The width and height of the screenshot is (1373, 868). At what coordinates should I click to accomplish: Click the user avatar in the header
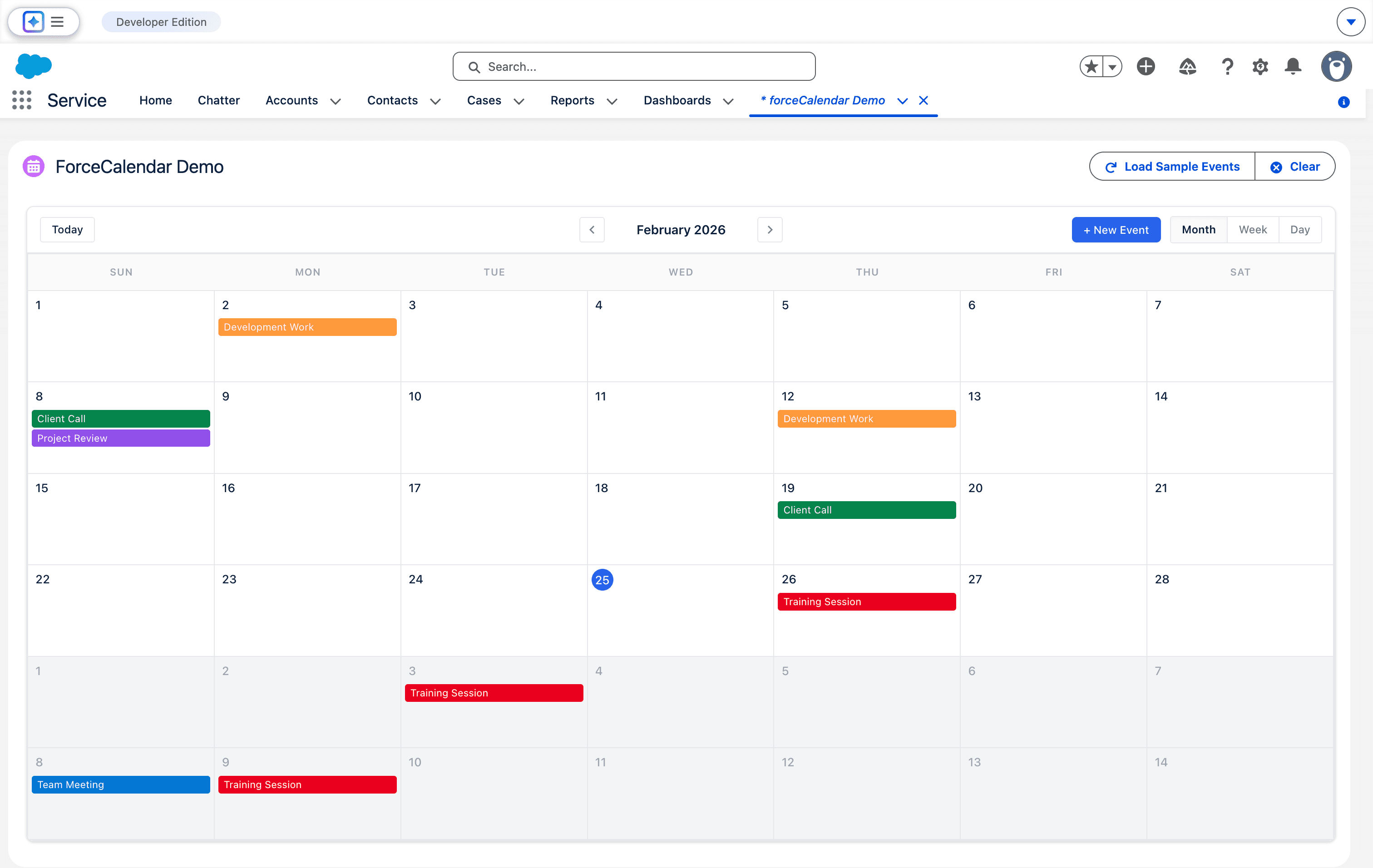click(x=1337, y=66)
